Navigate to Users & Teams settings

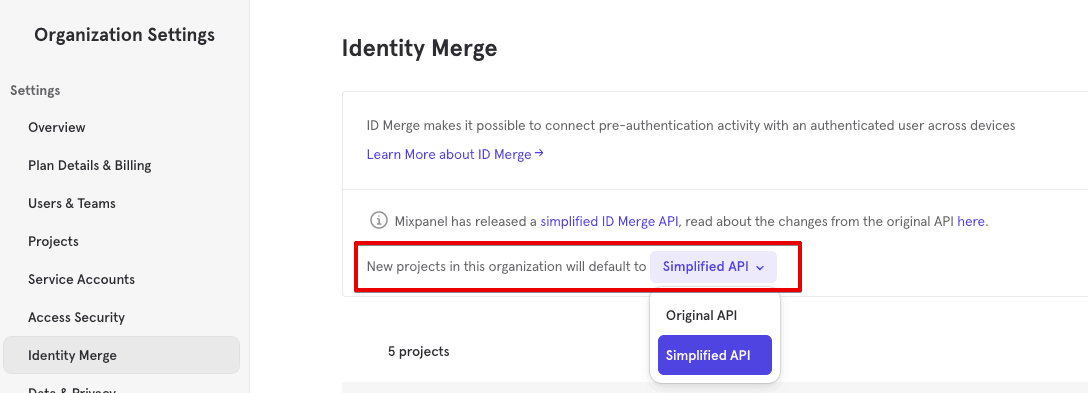pyautogui.click(x=71, y=203)
